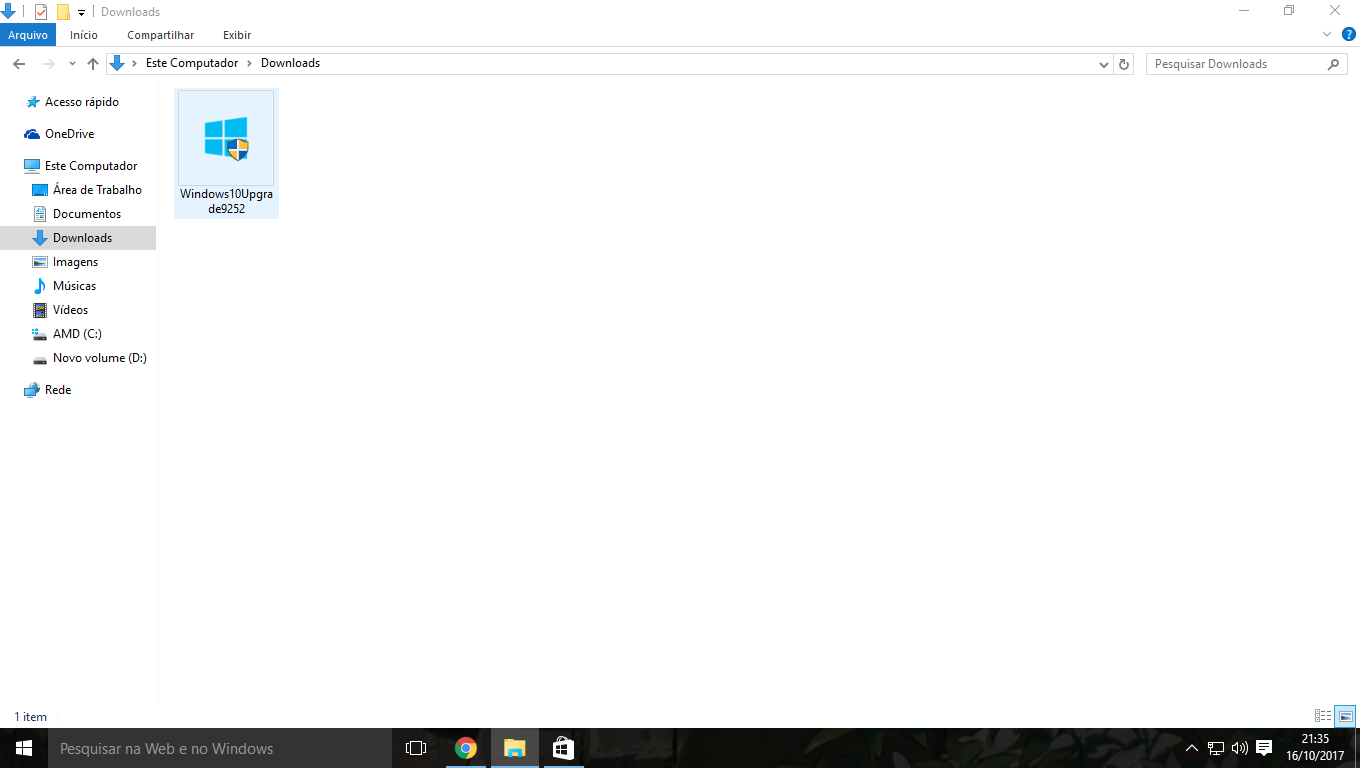Select the Novo volume (D:) drive

pos(99,358)
